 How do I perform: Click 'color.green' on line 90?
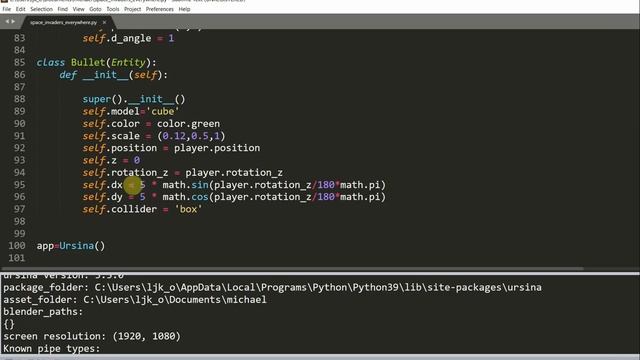[189, 124]
